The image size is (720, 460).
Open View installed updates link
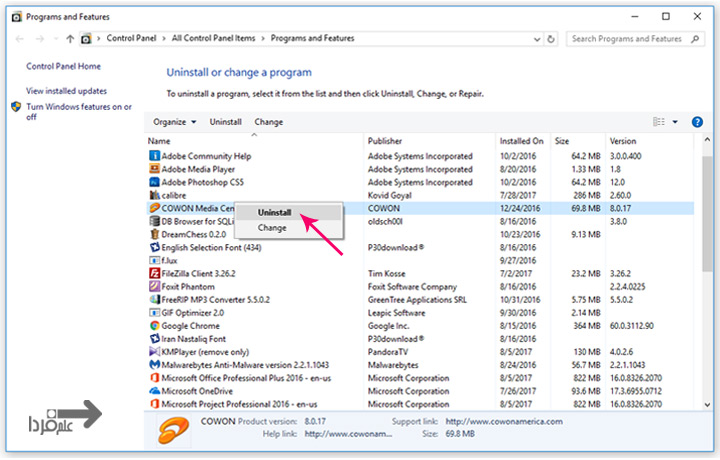coord(66,91)
